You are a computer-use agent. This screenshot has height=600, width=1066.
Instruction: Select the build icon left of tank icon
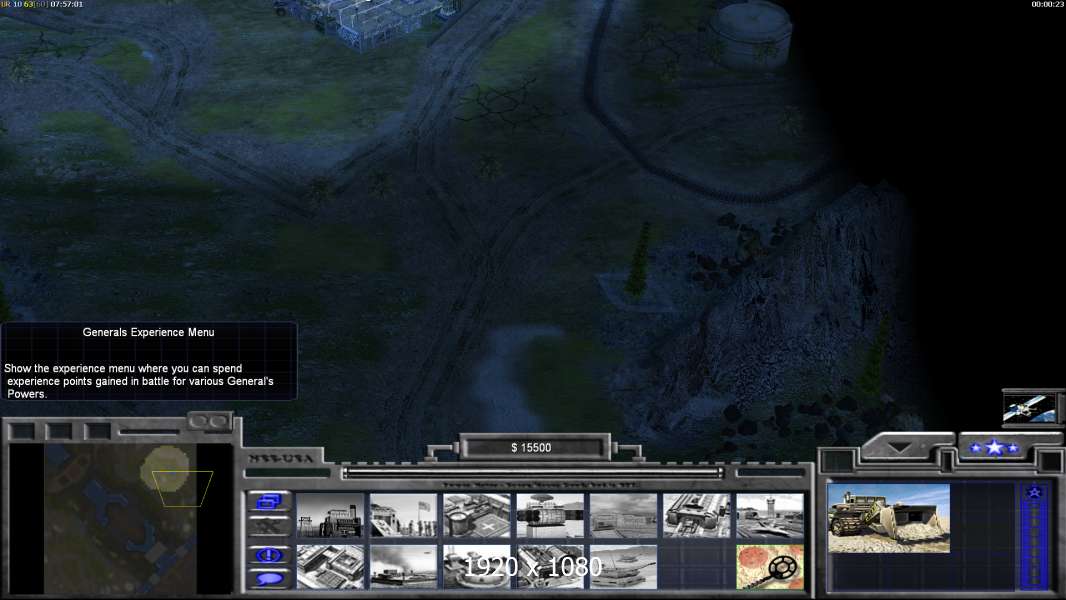point(550,567)
